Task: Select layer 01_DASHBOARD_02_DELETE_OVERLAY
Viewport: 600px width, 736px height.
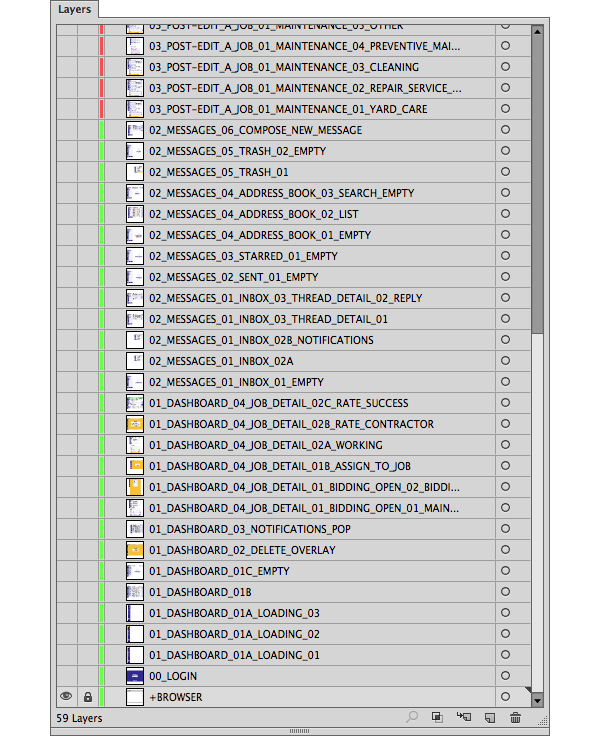Action: (x=242, y=550)
